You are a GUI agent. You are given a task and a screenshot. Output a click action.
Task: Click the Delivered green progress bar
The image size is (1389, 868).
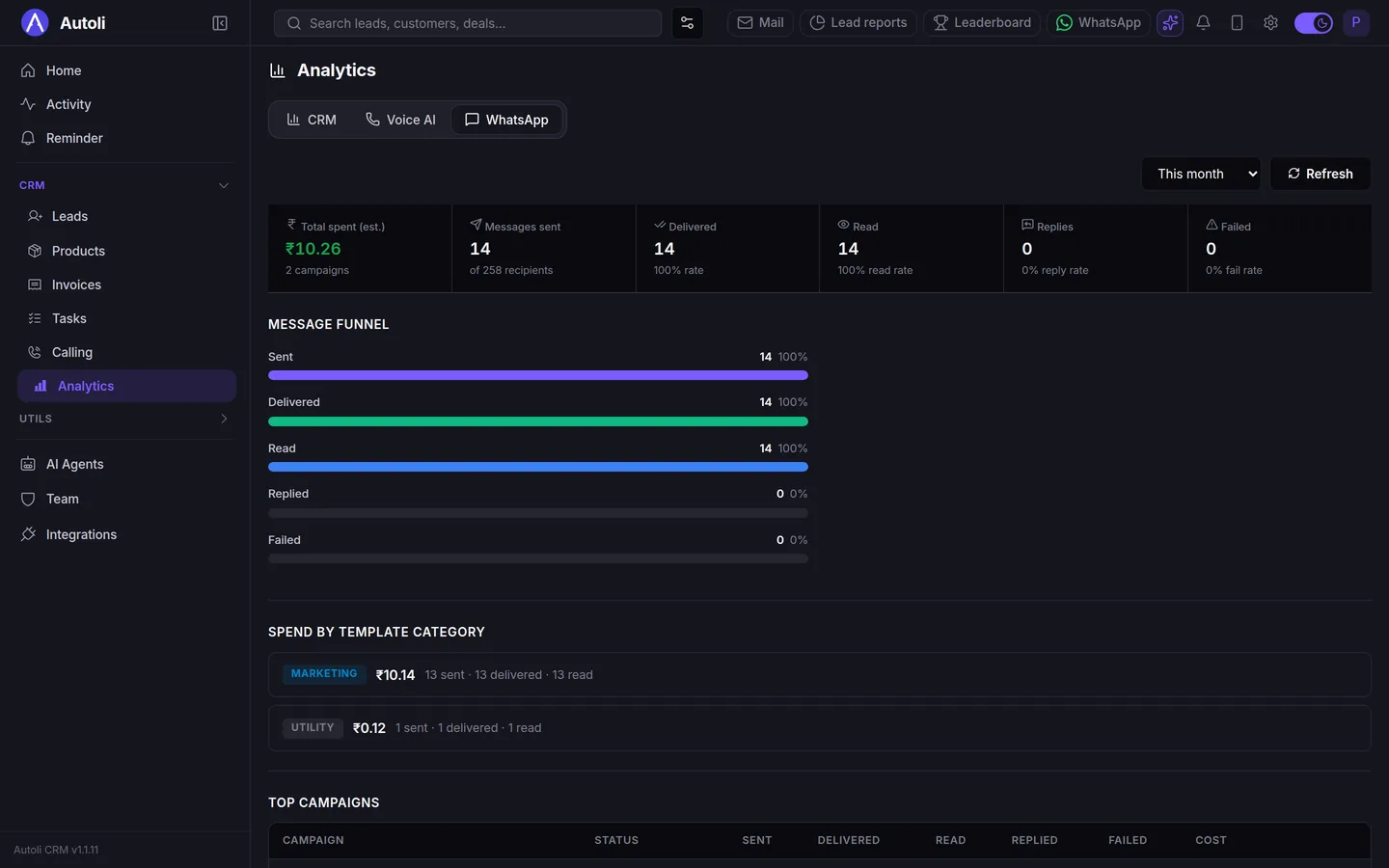[x=538, y=421]
